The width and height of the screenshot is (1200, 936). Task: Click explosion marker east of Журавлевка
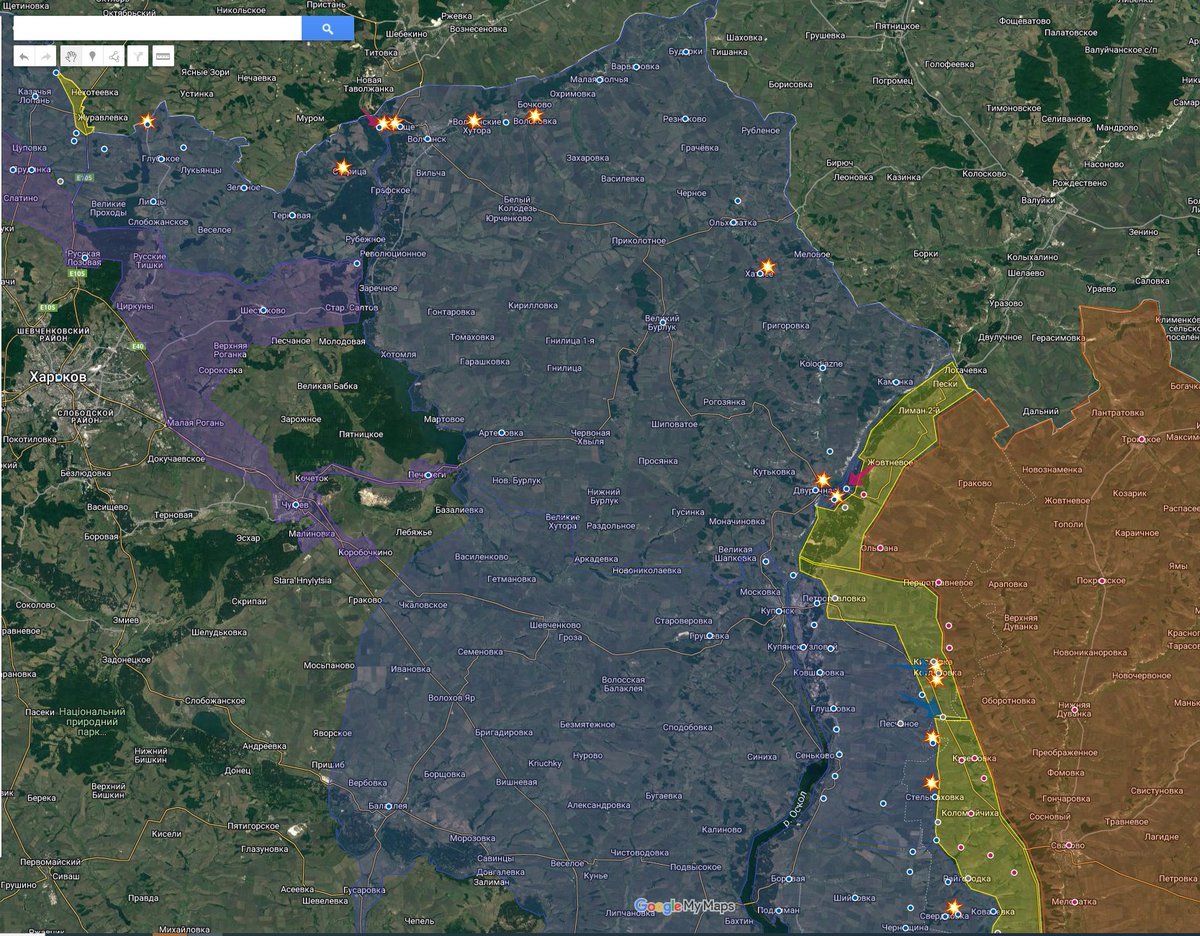tap(147, 121)
